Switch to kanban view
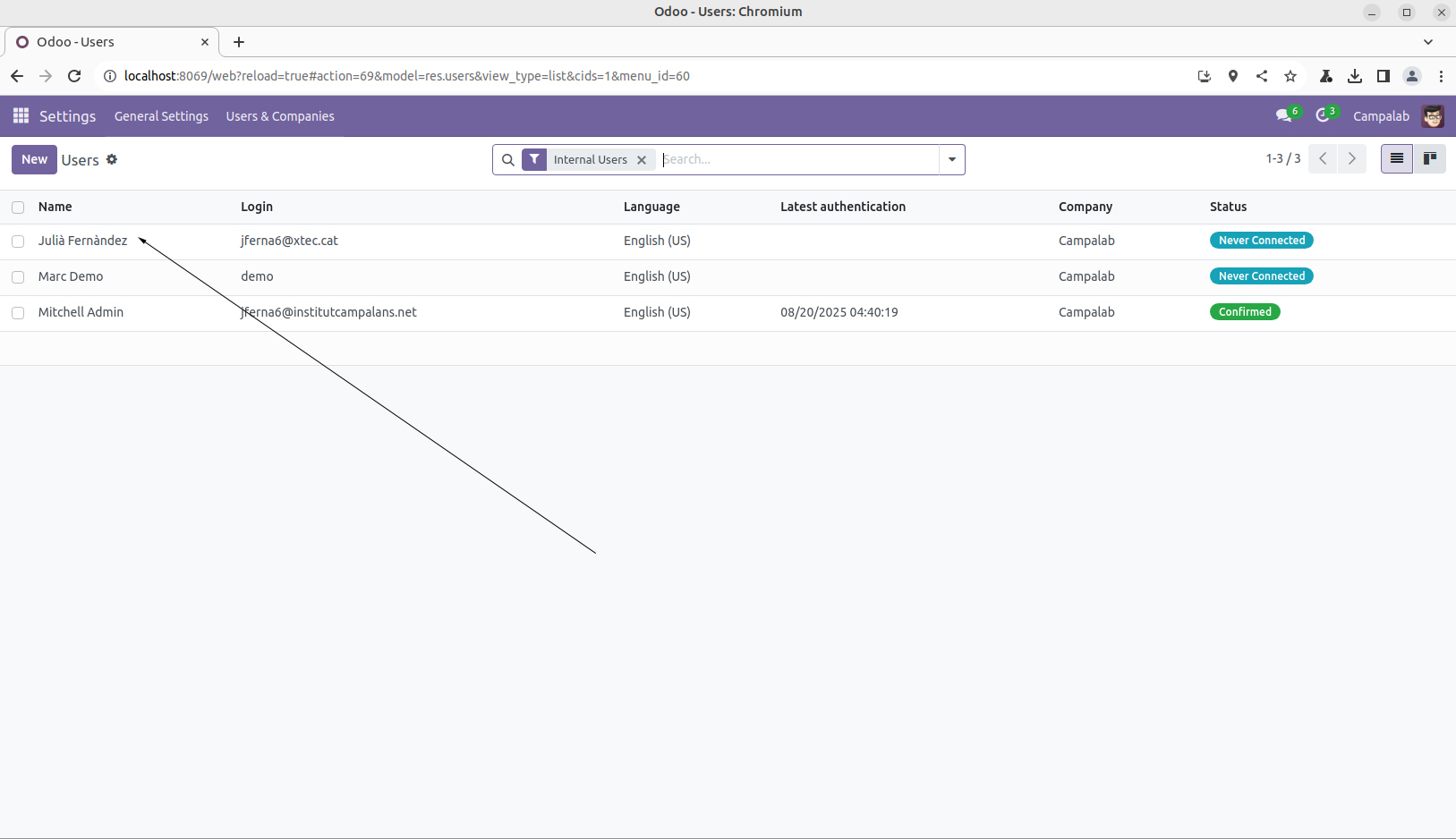The image size is (1456, 839). point(1430,159)
